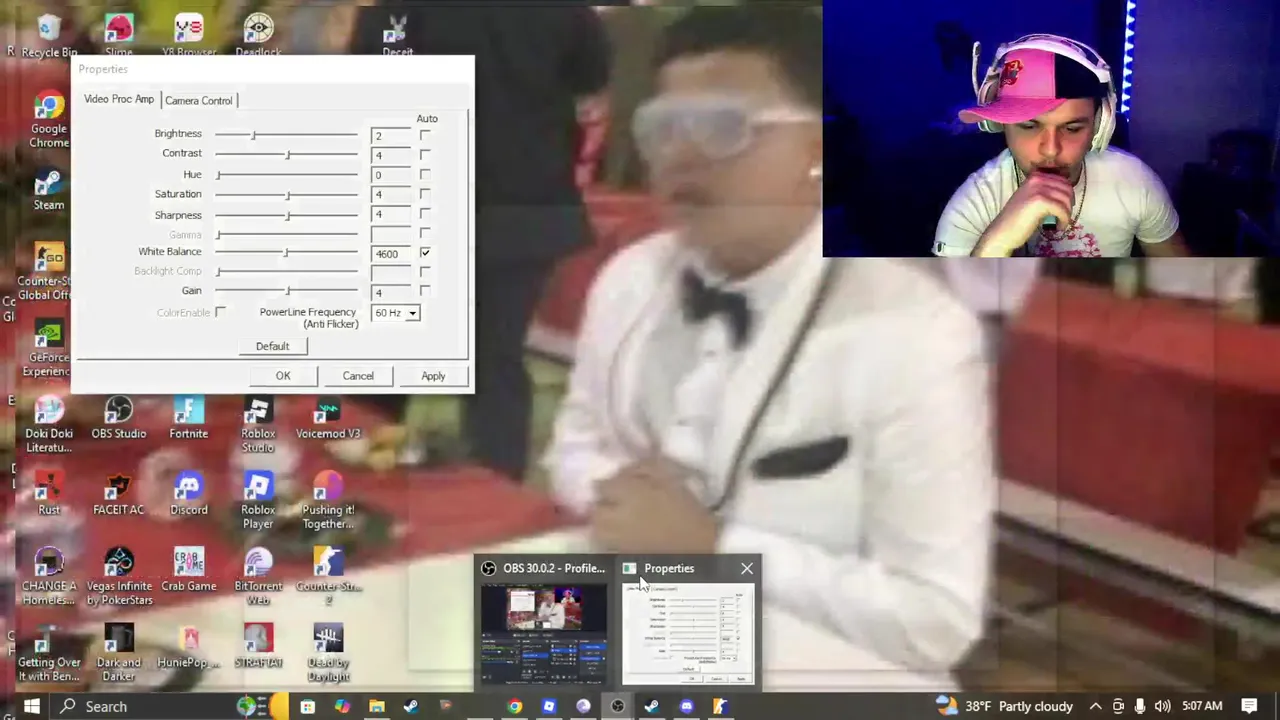Open Voicemod V3 desktop shortcut
1280x720 pixels.
328,418
